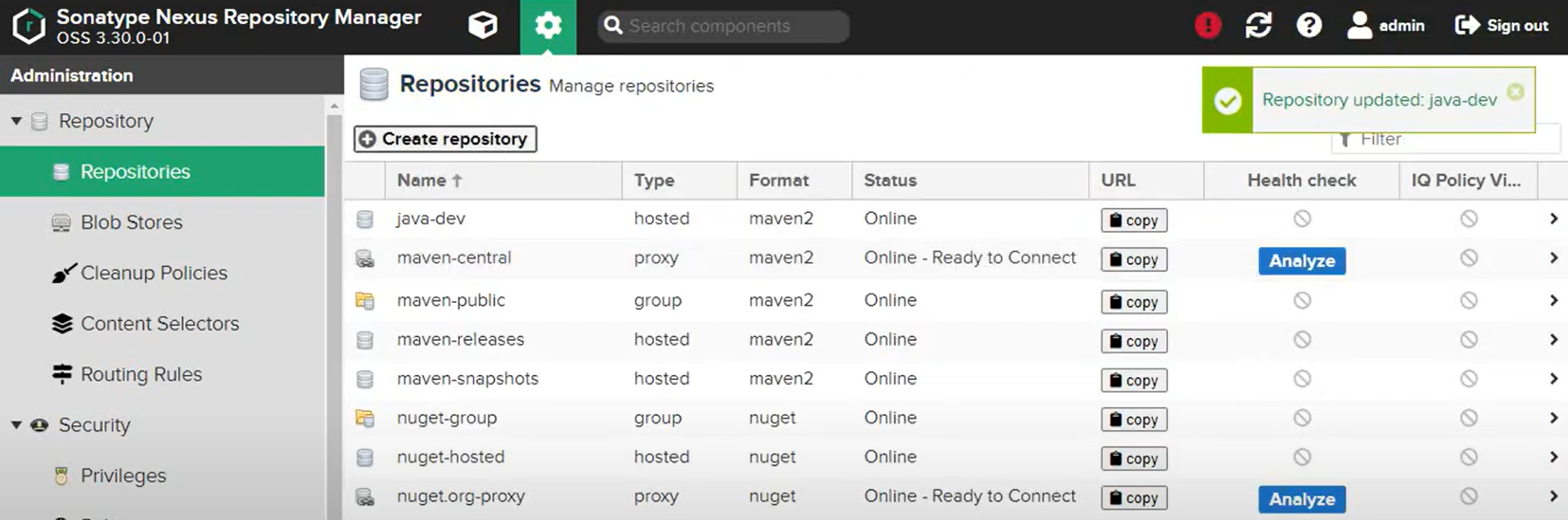Click nuget.org-proxy repository icon

click(x=365, y=497)
